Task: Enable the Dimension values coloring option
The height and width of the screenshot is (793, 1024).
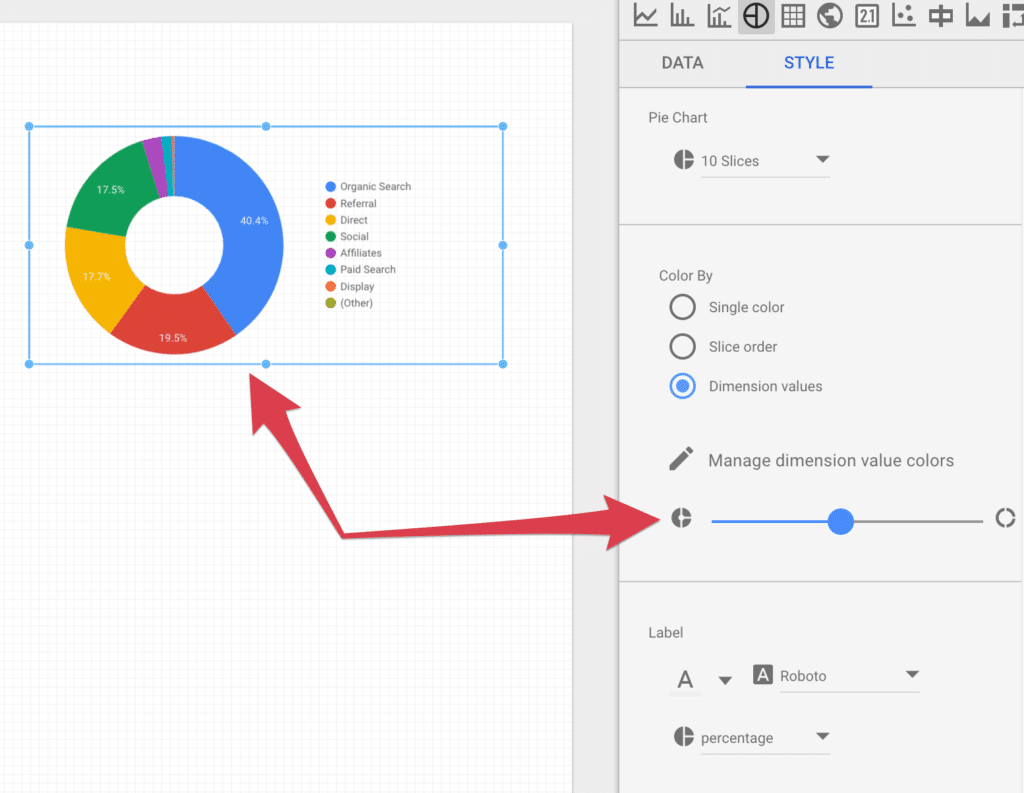Action: [x=682, y=386]
